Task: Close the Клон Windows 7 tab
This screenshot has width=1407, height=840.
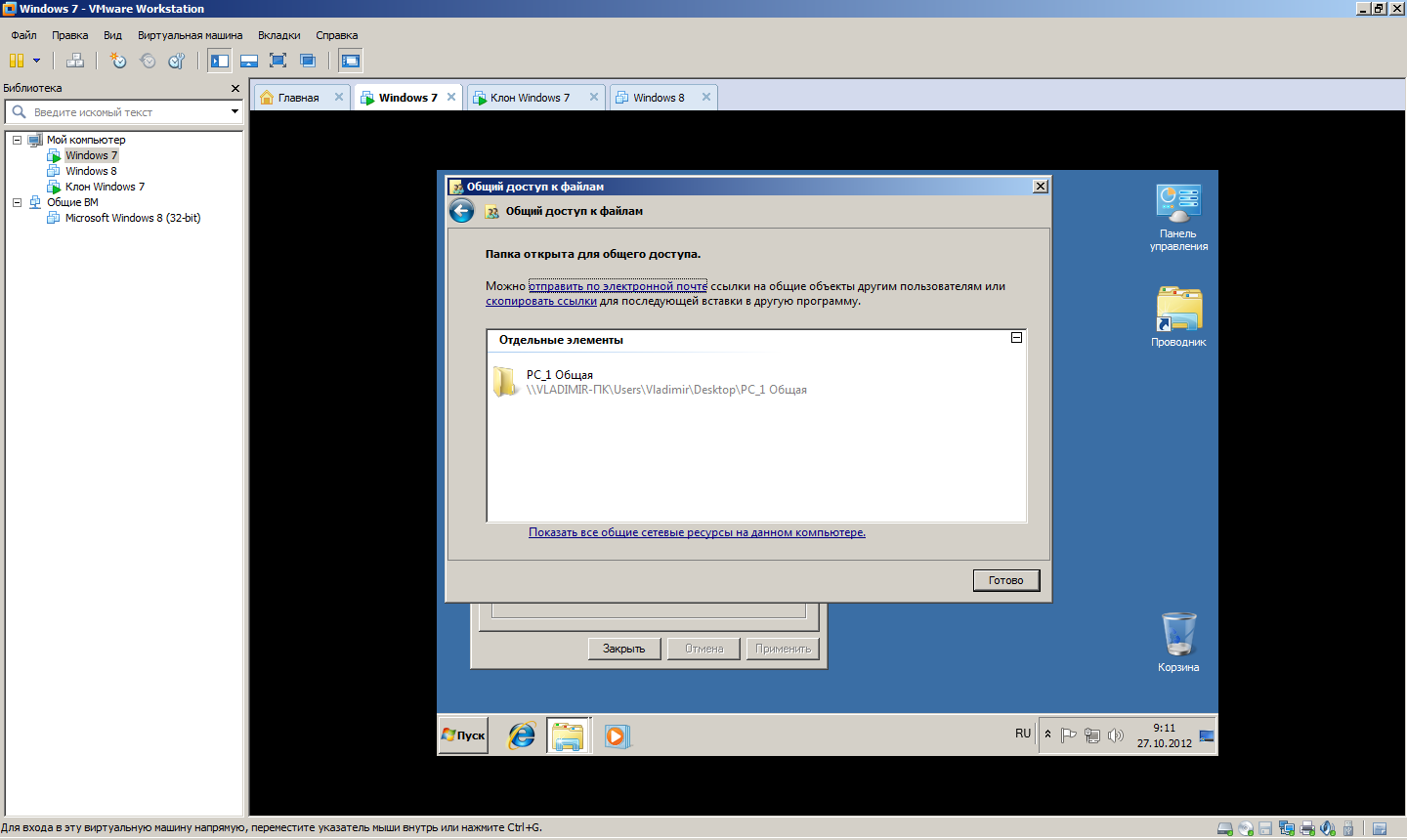Action: (x=594, y=97)
